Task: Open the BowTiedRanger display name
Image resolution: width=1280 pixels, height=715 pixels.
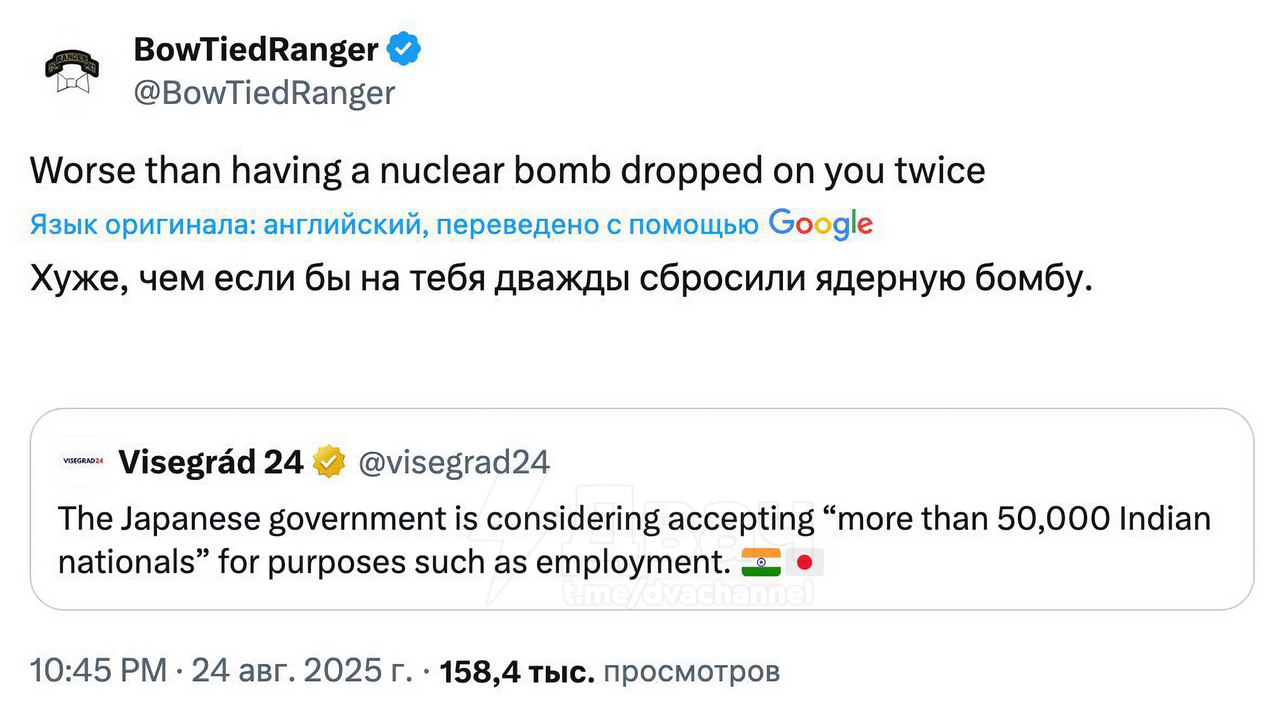Action: click(255, 49)
